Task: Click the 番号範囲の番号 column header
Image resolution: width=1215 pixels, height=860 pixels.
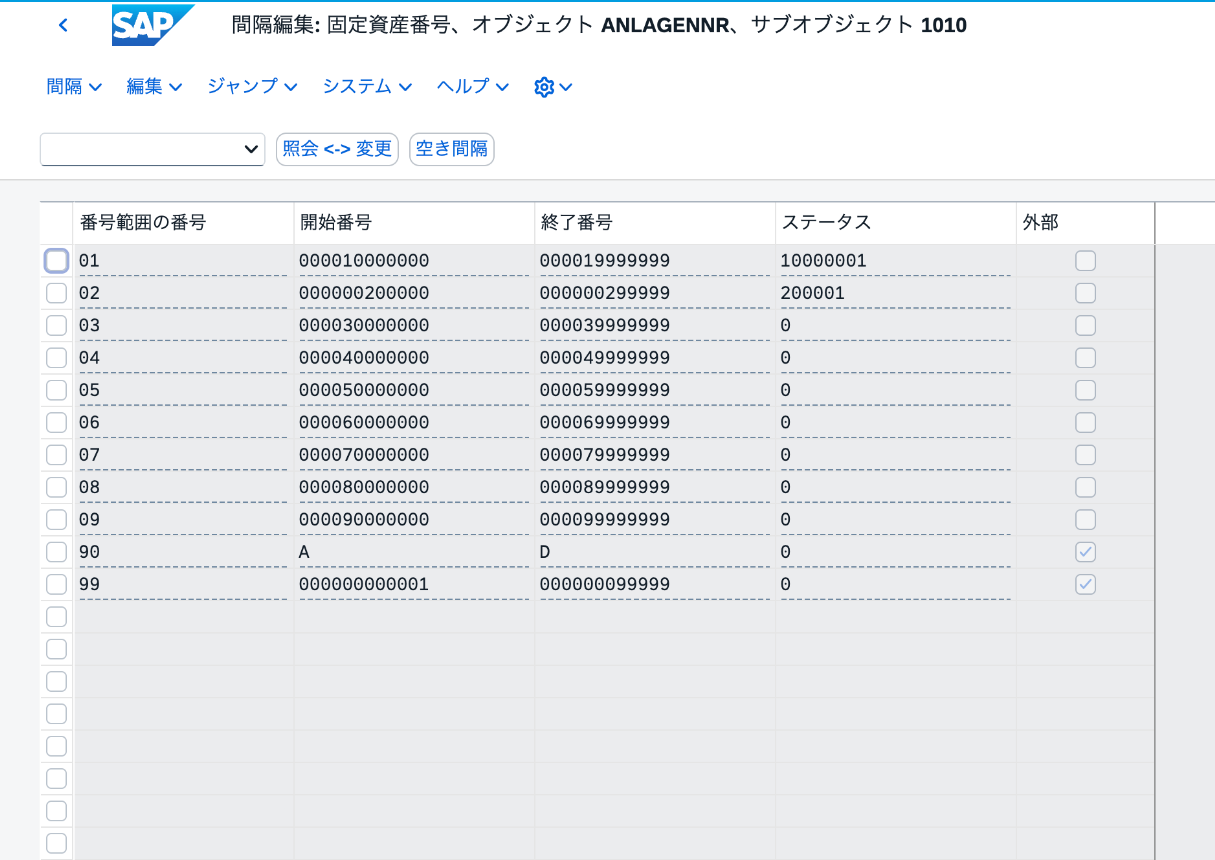Action: tap(183, 223)
